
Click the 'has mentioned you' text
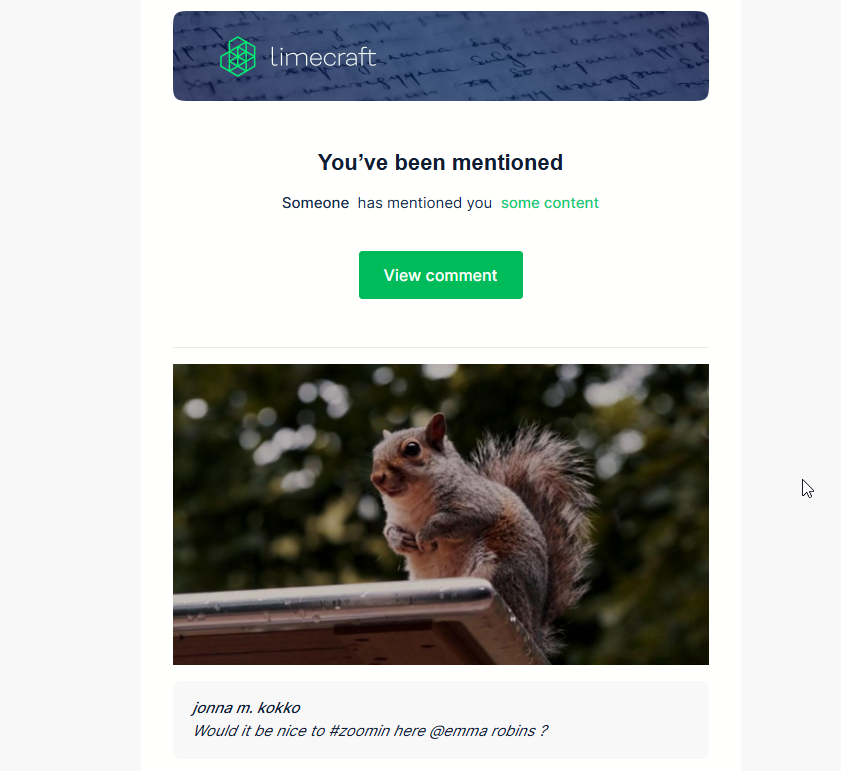pos(425,203)
